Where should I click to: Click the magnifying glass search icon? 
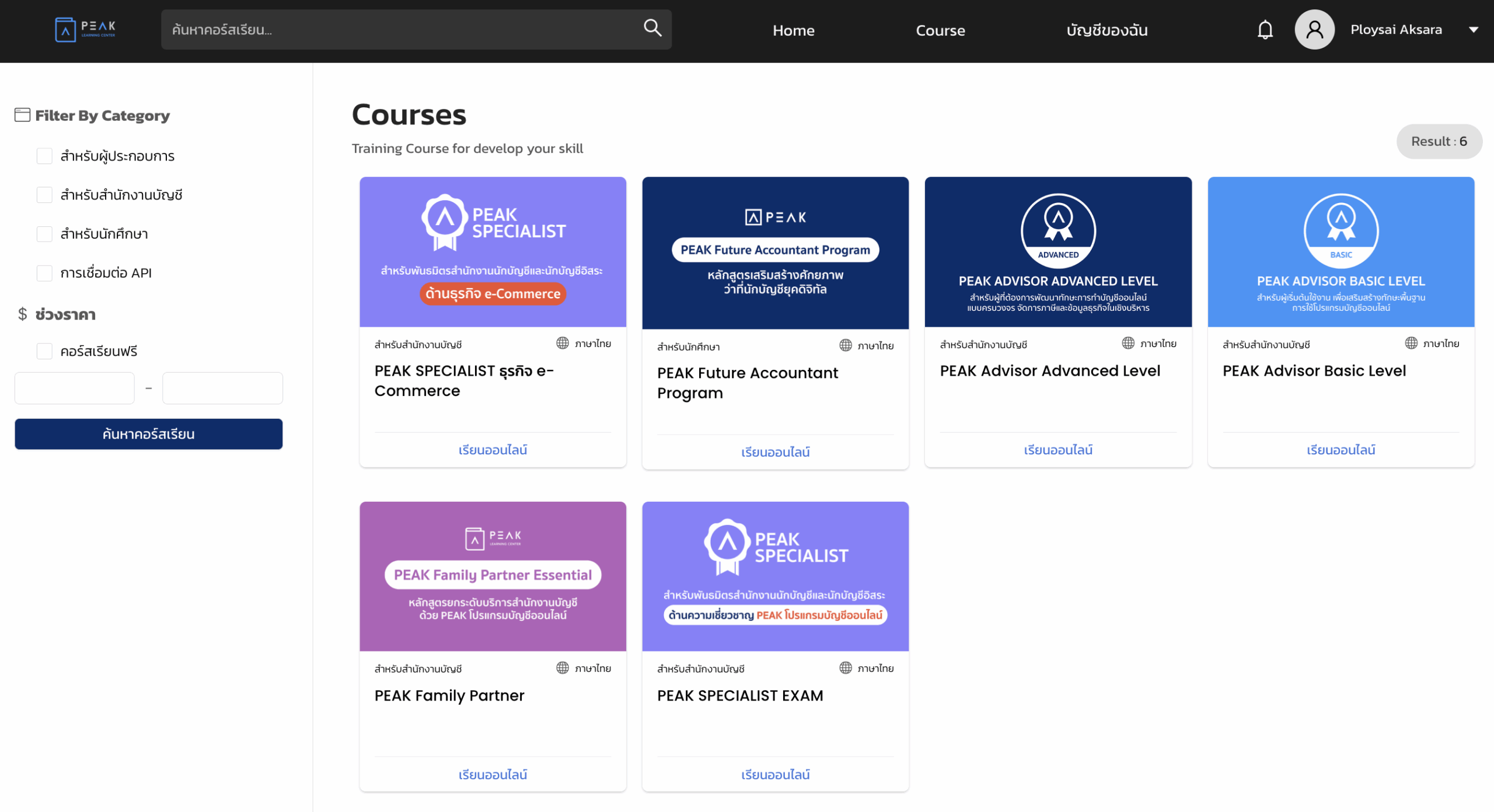point(652,27)
